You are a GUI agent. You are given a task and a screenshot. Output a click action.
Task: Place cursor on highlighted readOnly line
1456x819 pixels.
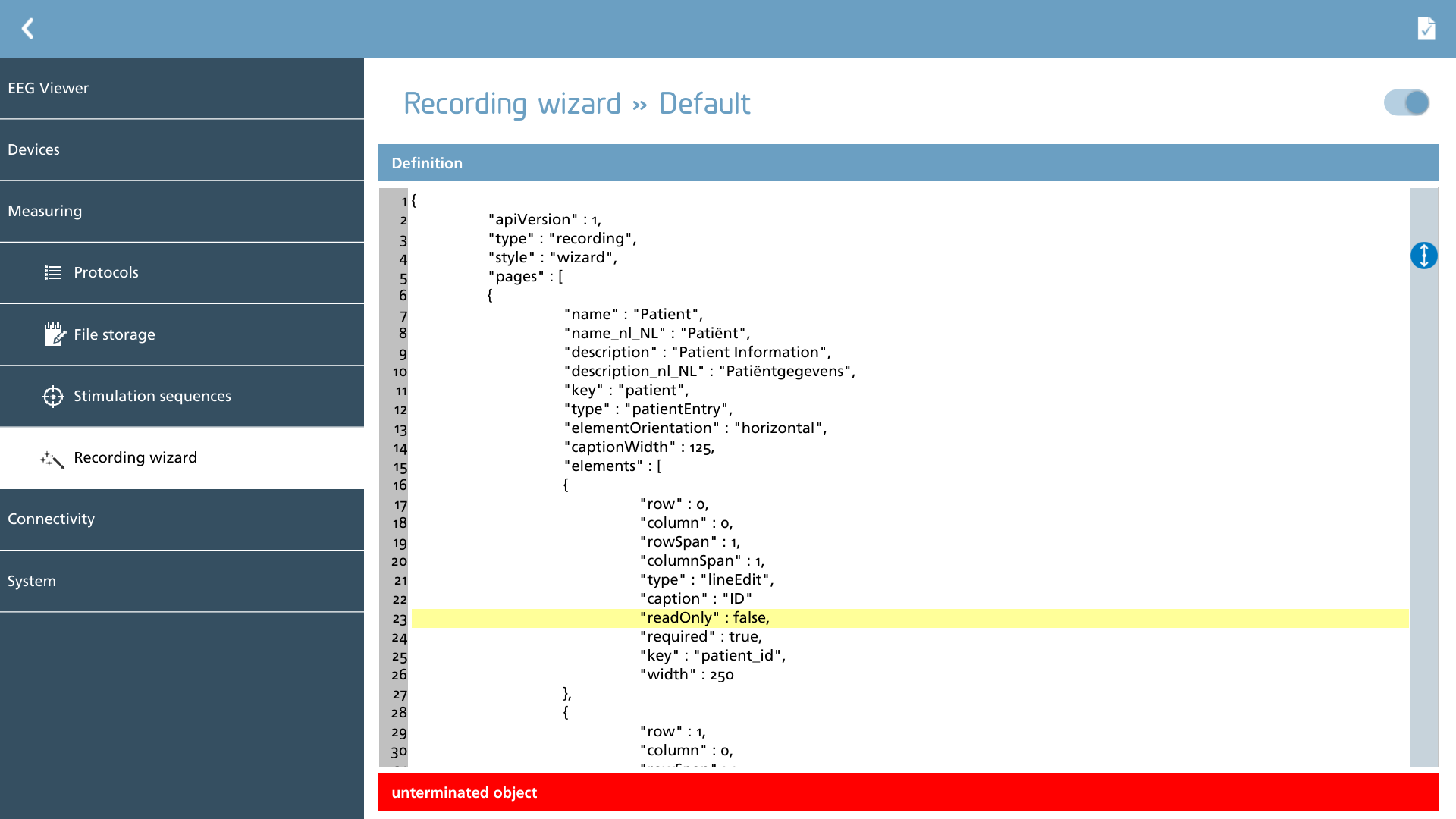click(910, 618)
